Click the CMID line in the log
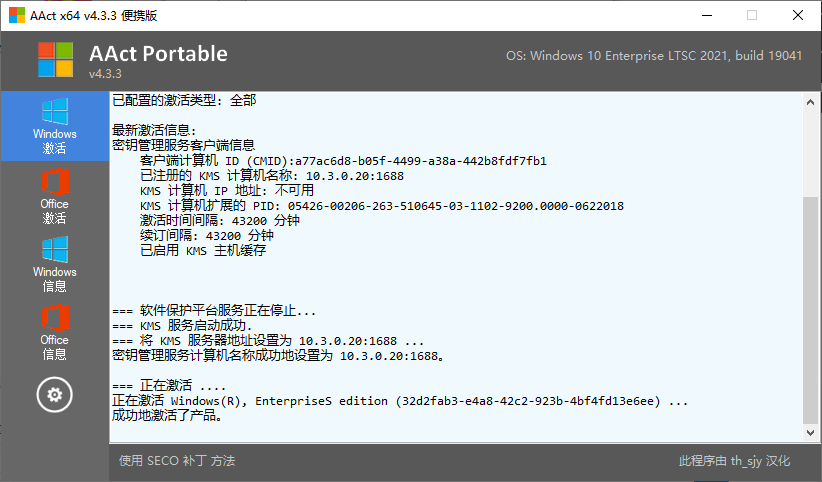822x482 pixels. [343, 161]
